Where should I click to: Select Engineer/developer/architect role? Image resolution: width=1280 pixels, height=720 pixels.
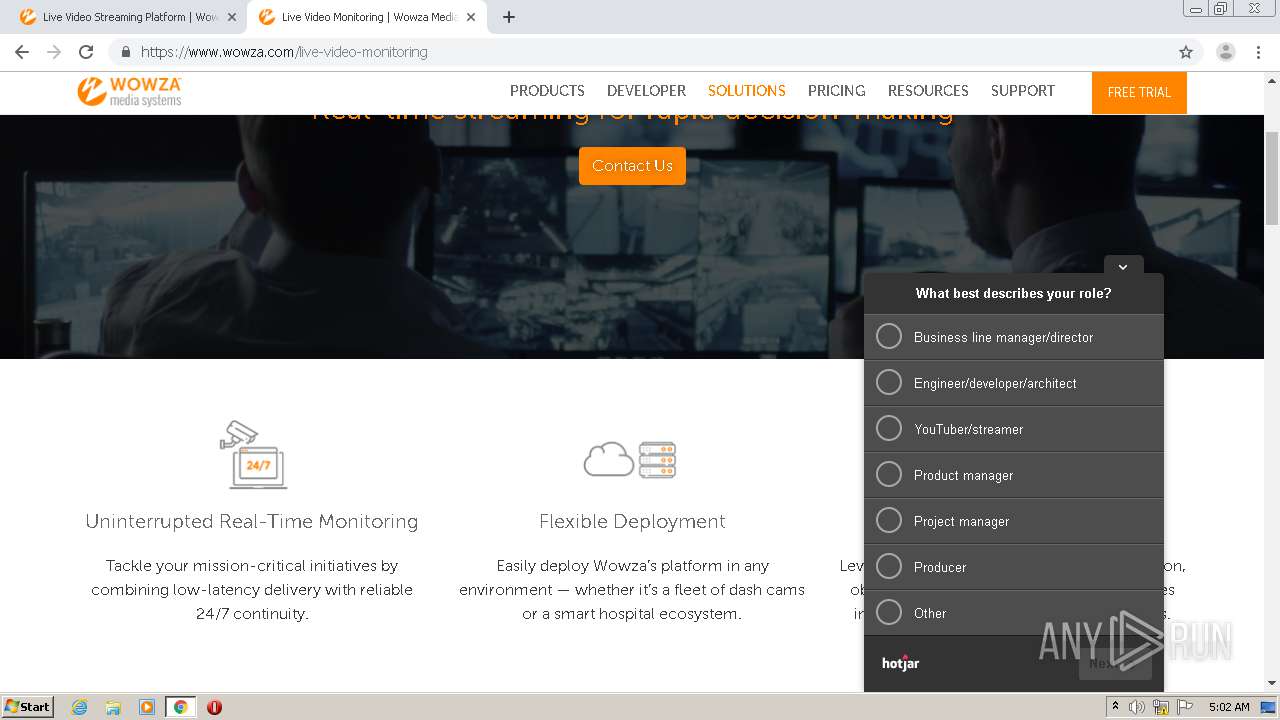tap(1014, 383)
